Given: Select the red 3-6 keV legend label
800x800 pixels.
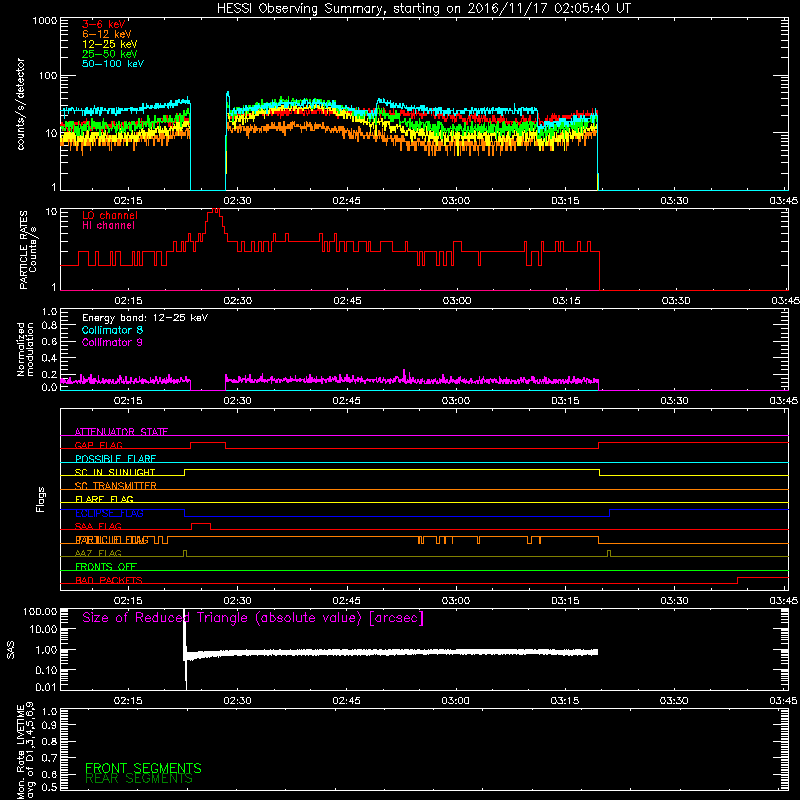Looking at the screenshot, I should coord(104,24).
